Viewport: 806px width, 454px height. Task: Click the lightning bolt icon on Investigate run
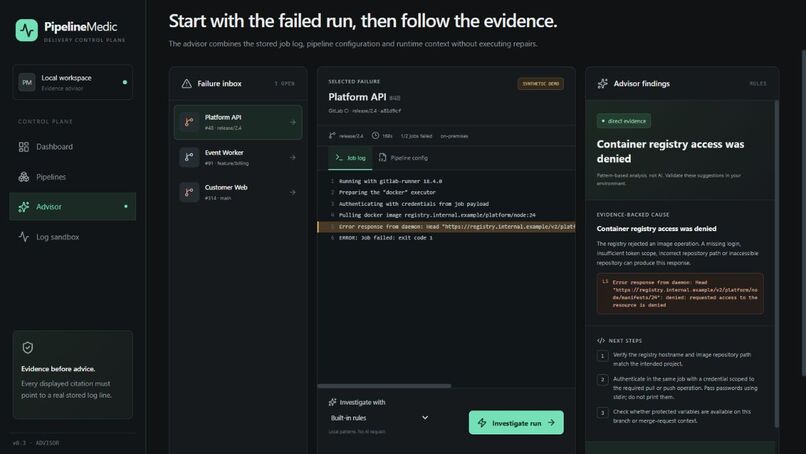[x=482, y=423]
